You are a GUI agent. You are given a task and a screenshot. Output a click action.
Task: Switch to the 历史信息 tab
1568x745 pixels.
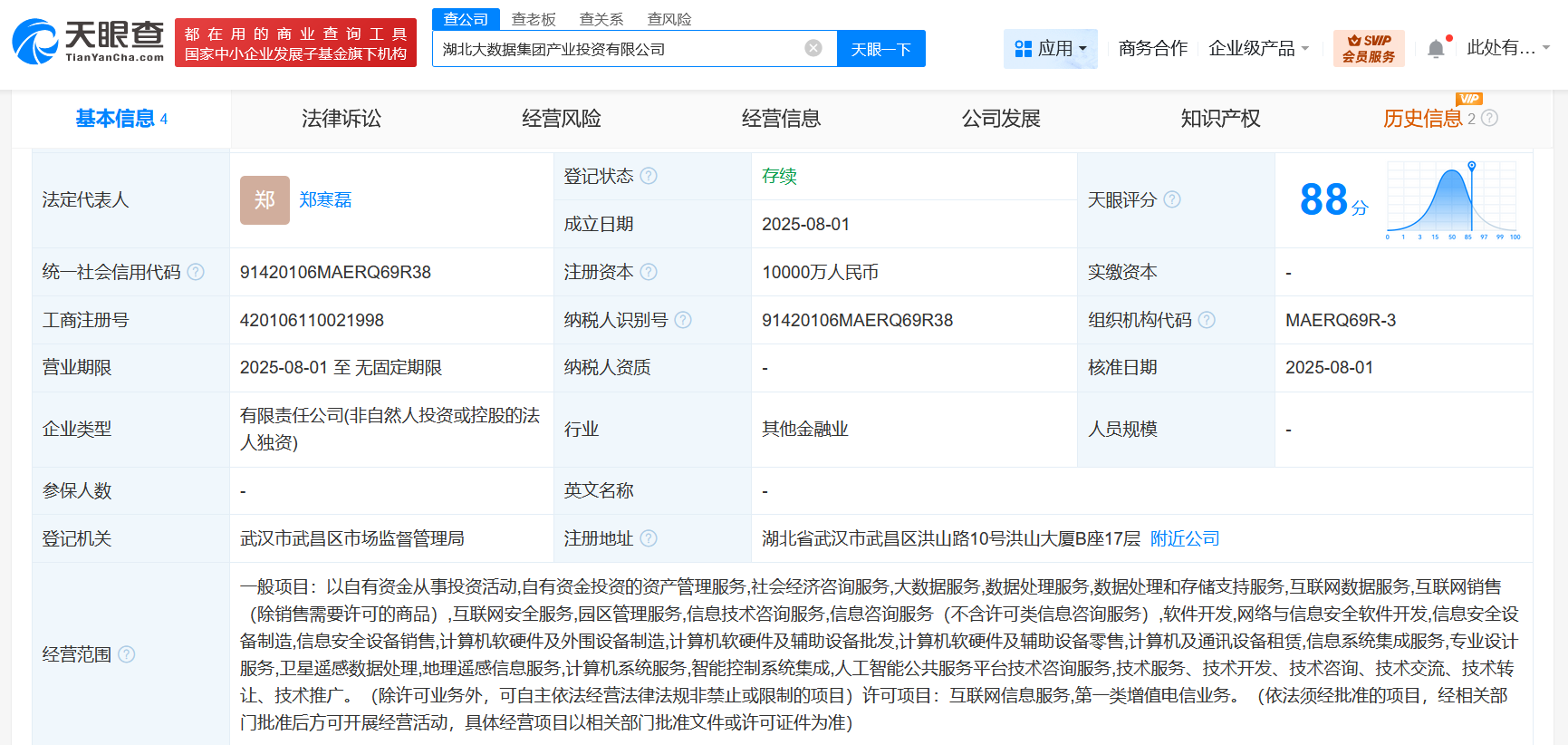1422,119
